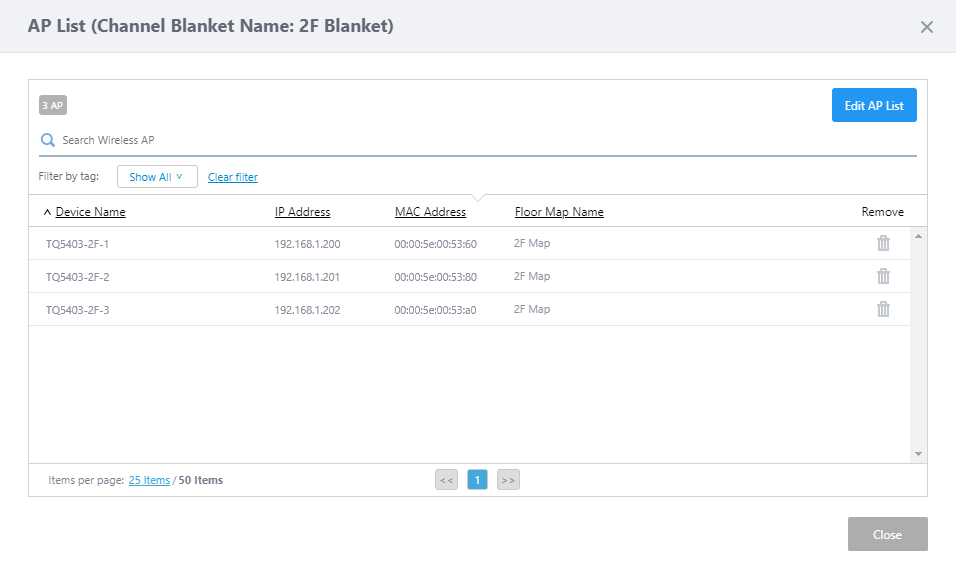Select 50 Items per page option
The width and height of the screenshot is (956, 569).
coord(200,480)
